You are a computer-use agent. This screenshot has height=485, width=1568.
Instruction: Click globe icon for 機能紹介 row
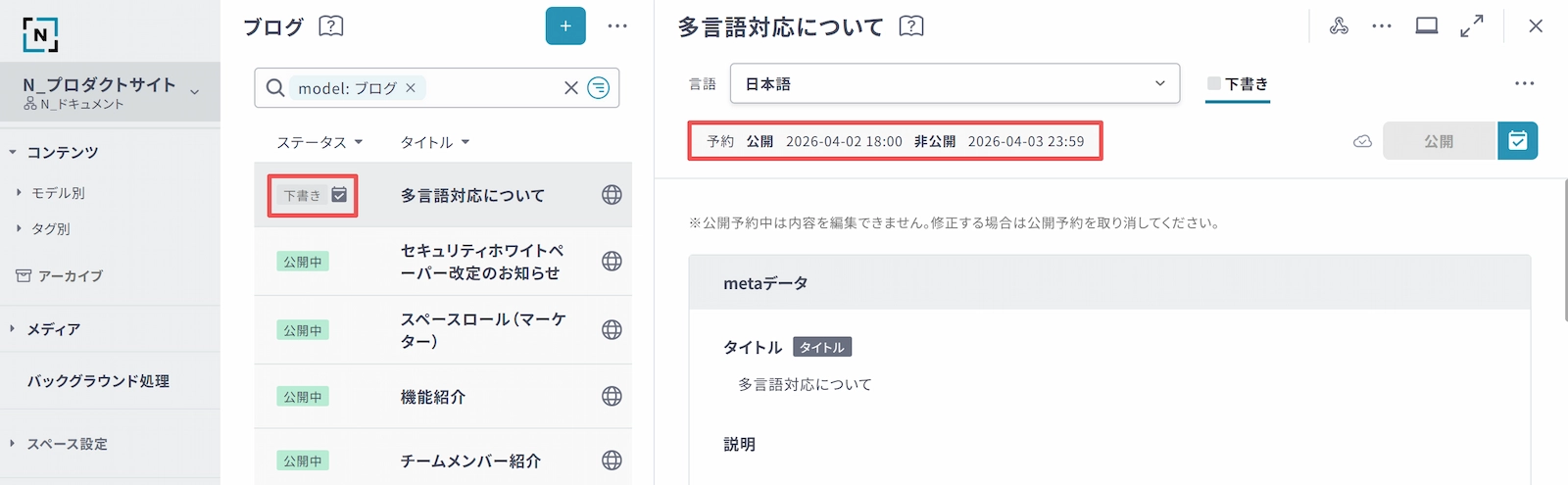612,397
